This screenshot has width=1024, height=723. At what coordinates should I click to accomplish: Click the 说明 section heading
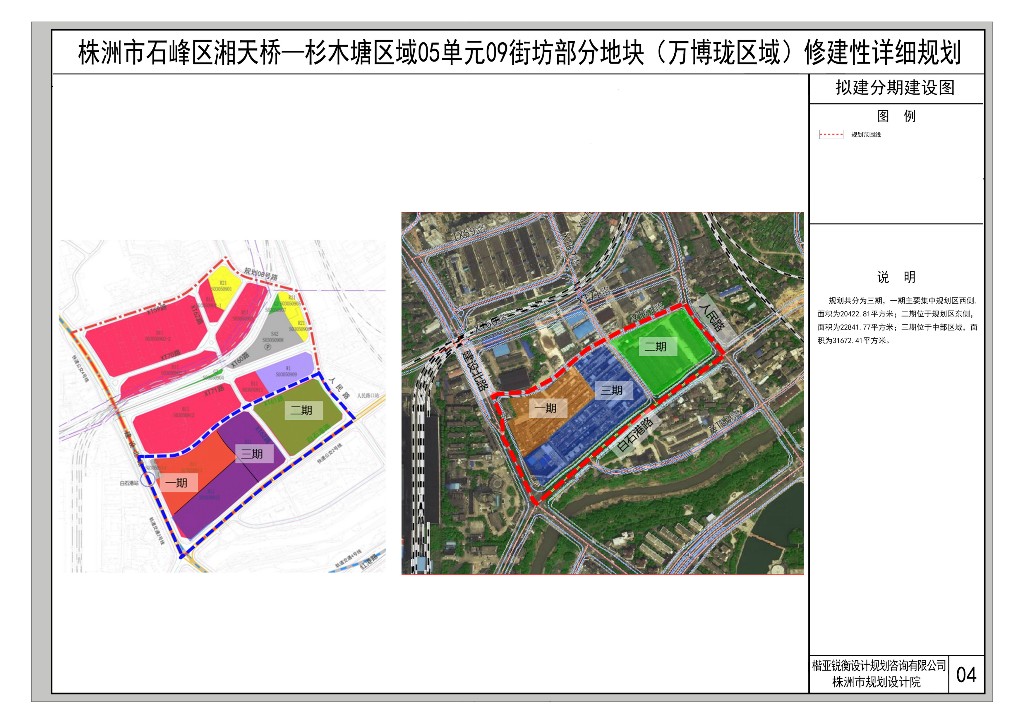[895, 277]
